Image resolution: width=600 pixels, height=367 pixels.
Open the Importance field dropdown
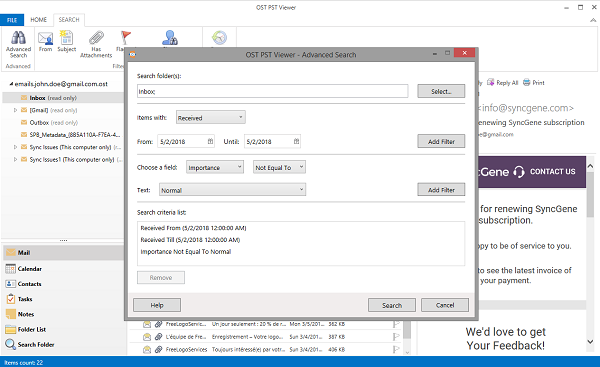pyautogui.click(x=215, y=167)
